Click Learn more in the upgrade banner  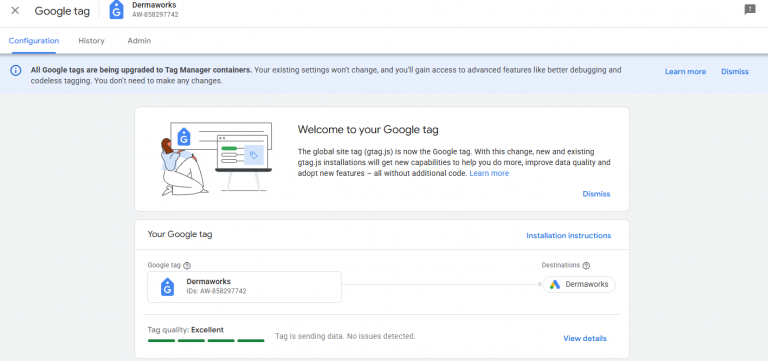(685, 72)
